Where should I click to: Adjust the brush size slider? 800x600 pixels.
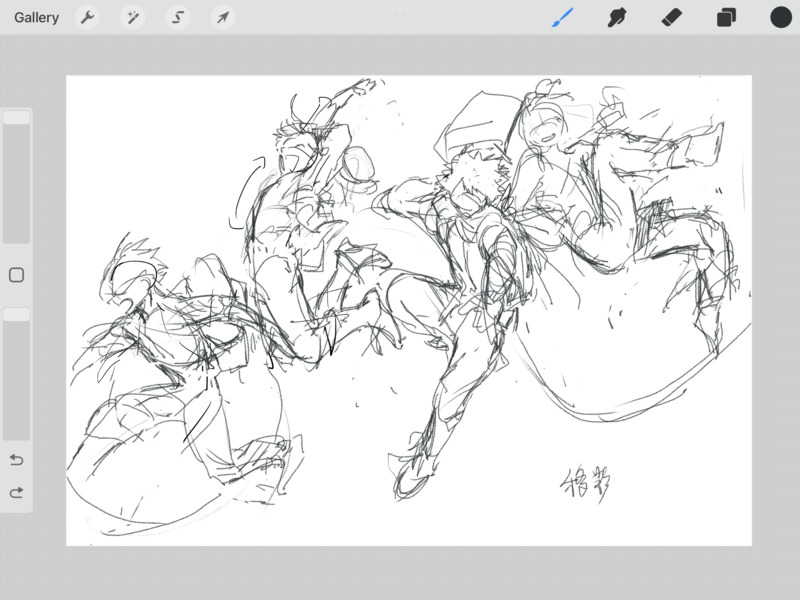(16, 177)
